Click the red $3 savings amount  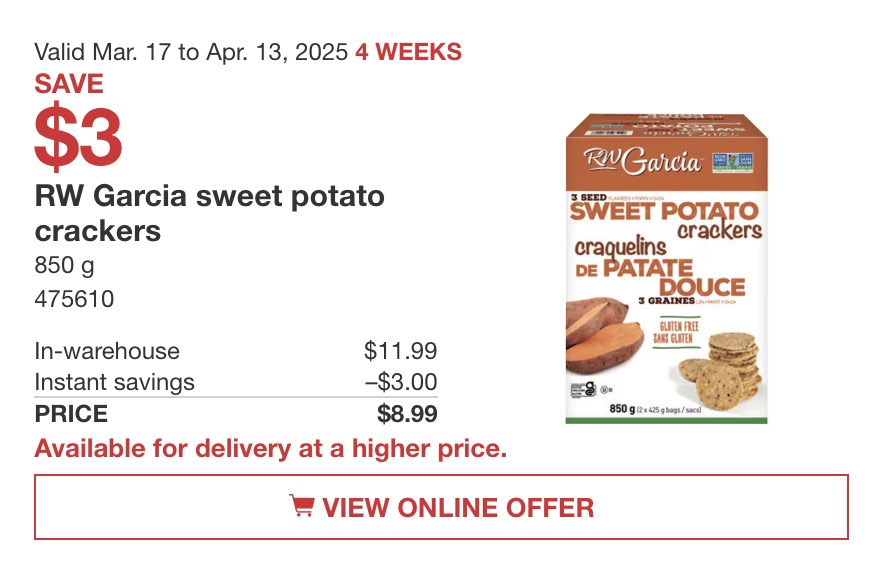78,137
